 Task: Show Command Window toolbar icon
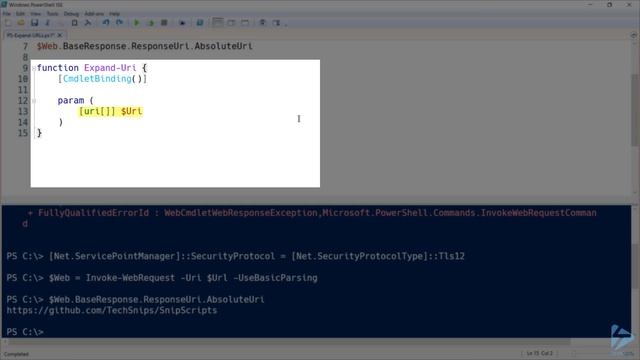pos(262,23)
